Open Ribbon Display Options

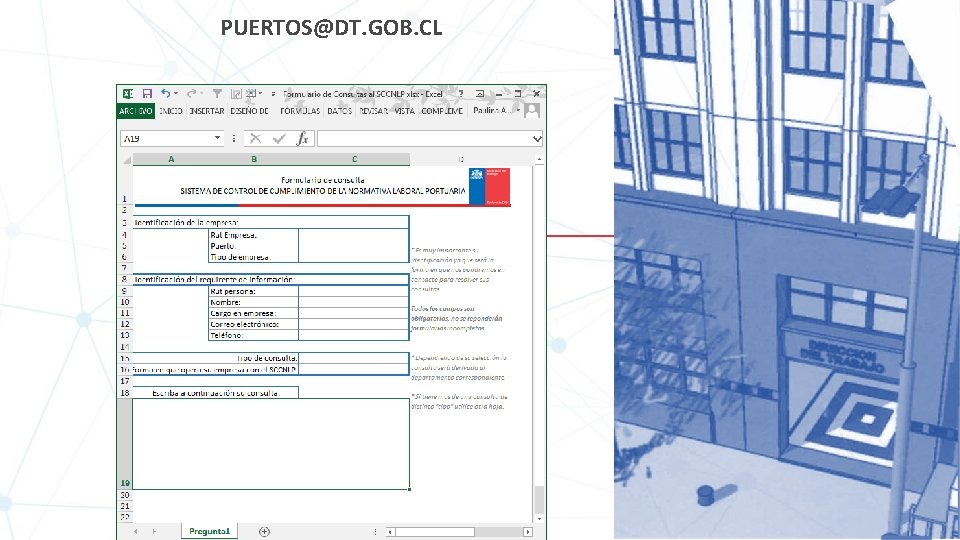[480, 94]
